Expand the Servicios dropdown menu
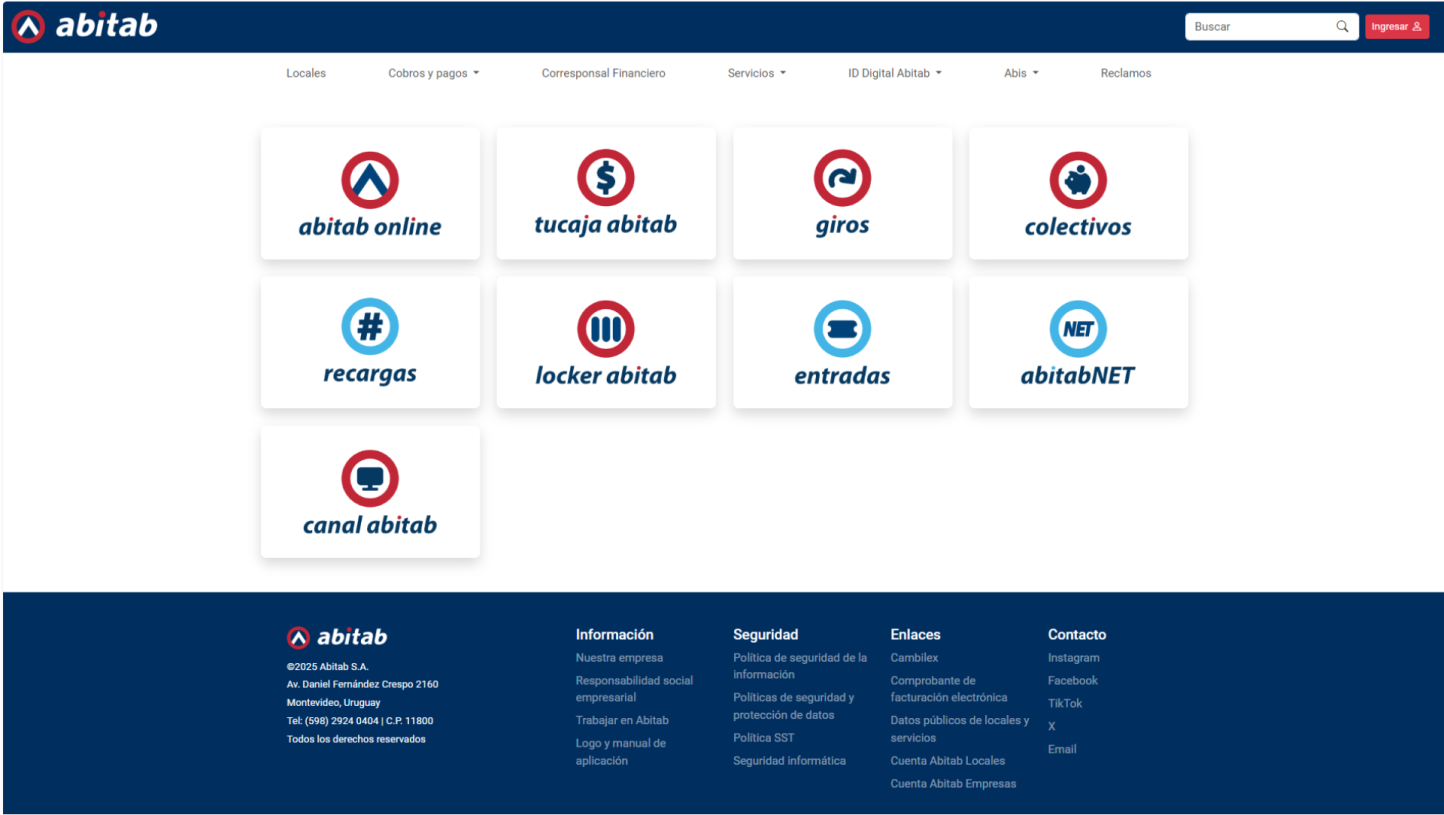The width and height of the screenshot is (1444, 815). click(x=756, y=73)
